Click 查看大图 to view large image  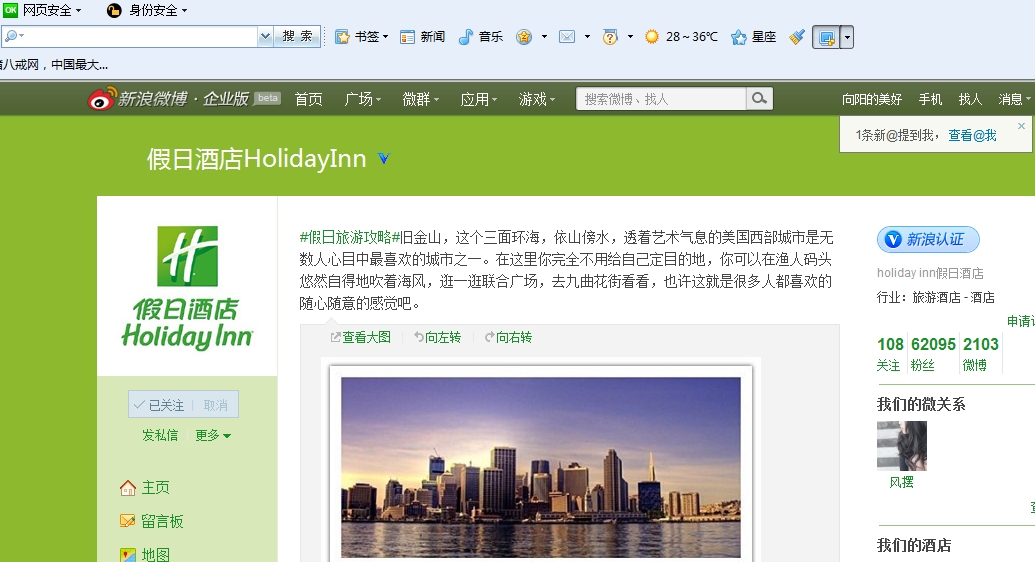point(360,337)
